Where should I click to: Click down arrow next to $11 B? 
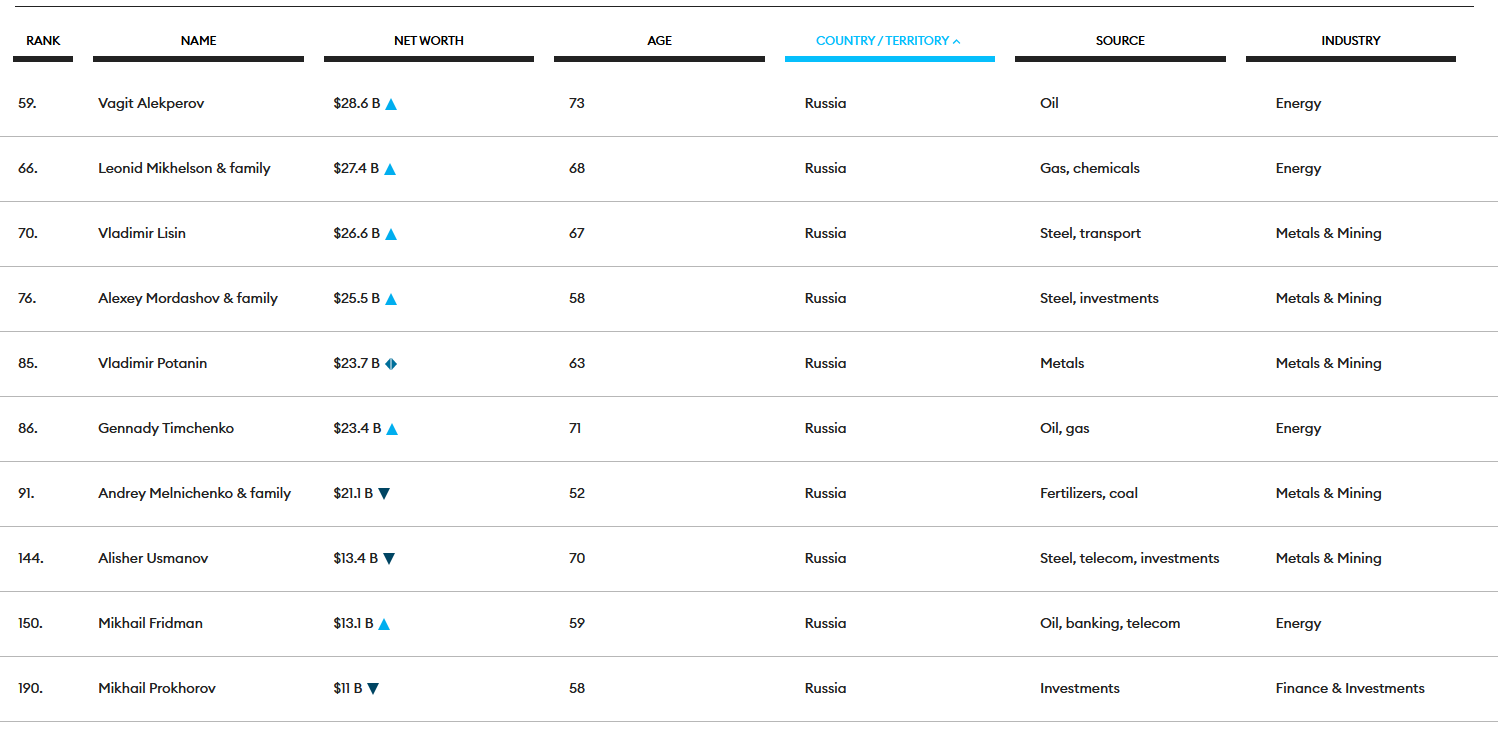click(373, 688)
